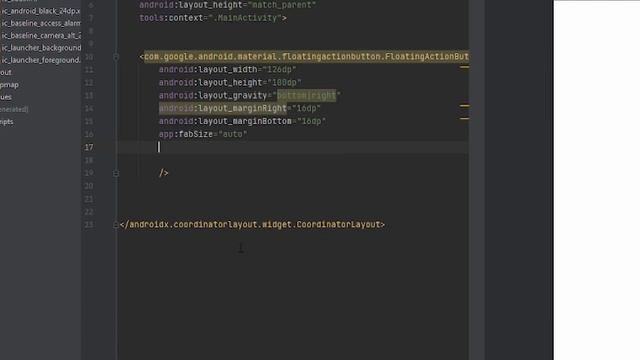
Task: Click the "match_parent" layout_height value at the top
Action: (282, 5)
